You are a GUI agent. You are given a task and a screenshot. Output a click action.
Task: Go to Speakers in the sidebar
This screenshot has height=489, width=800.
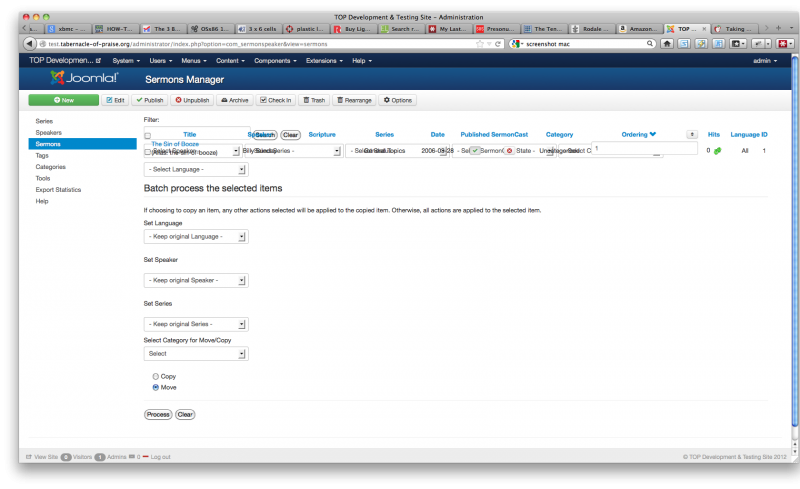pos(48,133)
